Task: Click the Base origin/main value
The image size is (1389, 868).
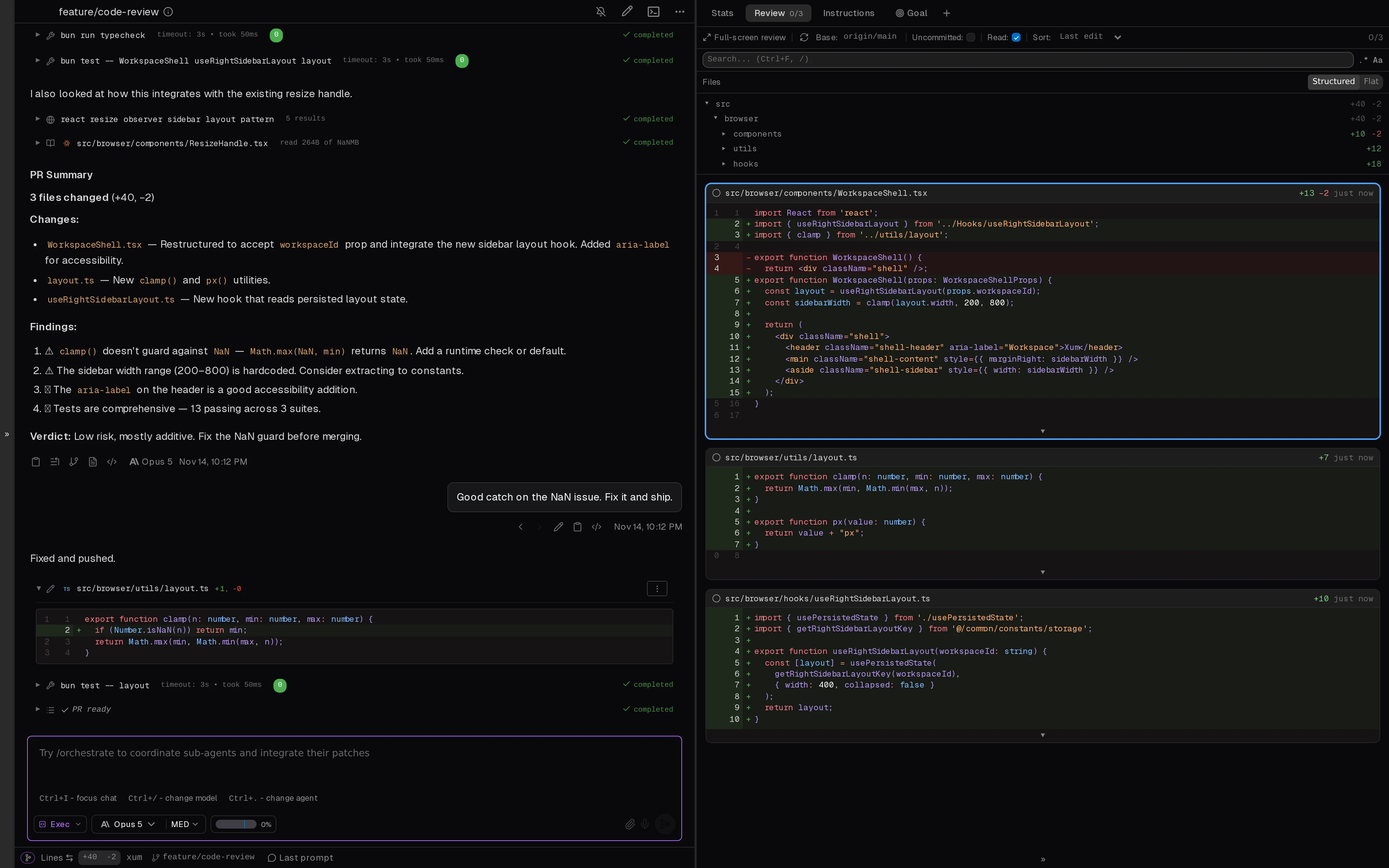Action: click(870, 37)
